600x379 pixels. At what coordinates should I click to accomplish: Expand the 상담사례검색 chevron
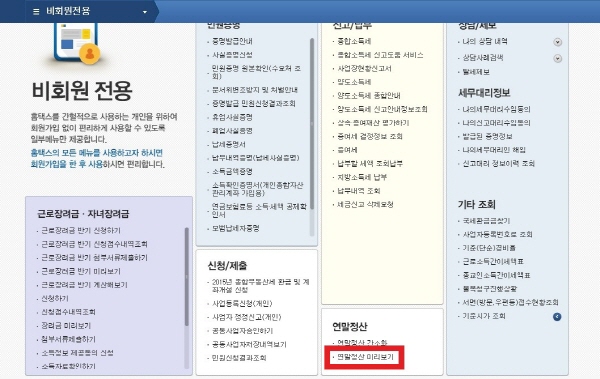pos(558,59)
